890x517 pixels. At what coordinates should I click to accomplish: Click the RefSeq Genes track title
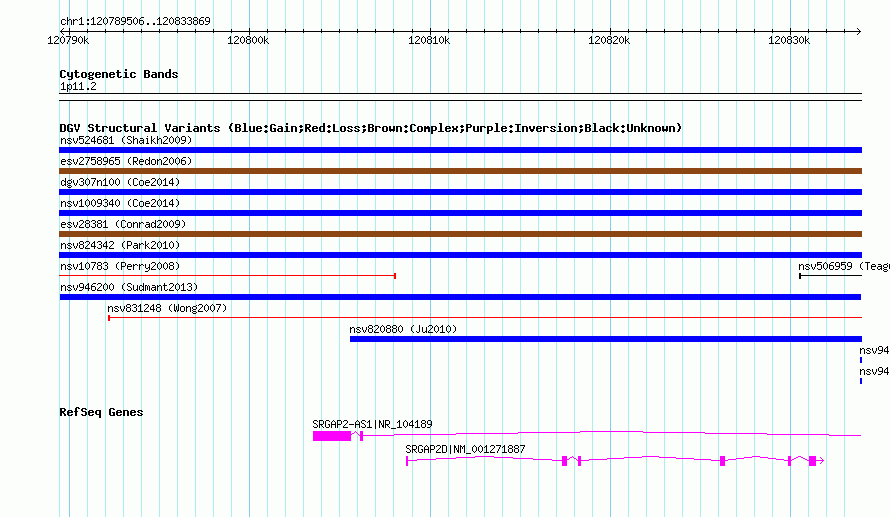(101, 412)
